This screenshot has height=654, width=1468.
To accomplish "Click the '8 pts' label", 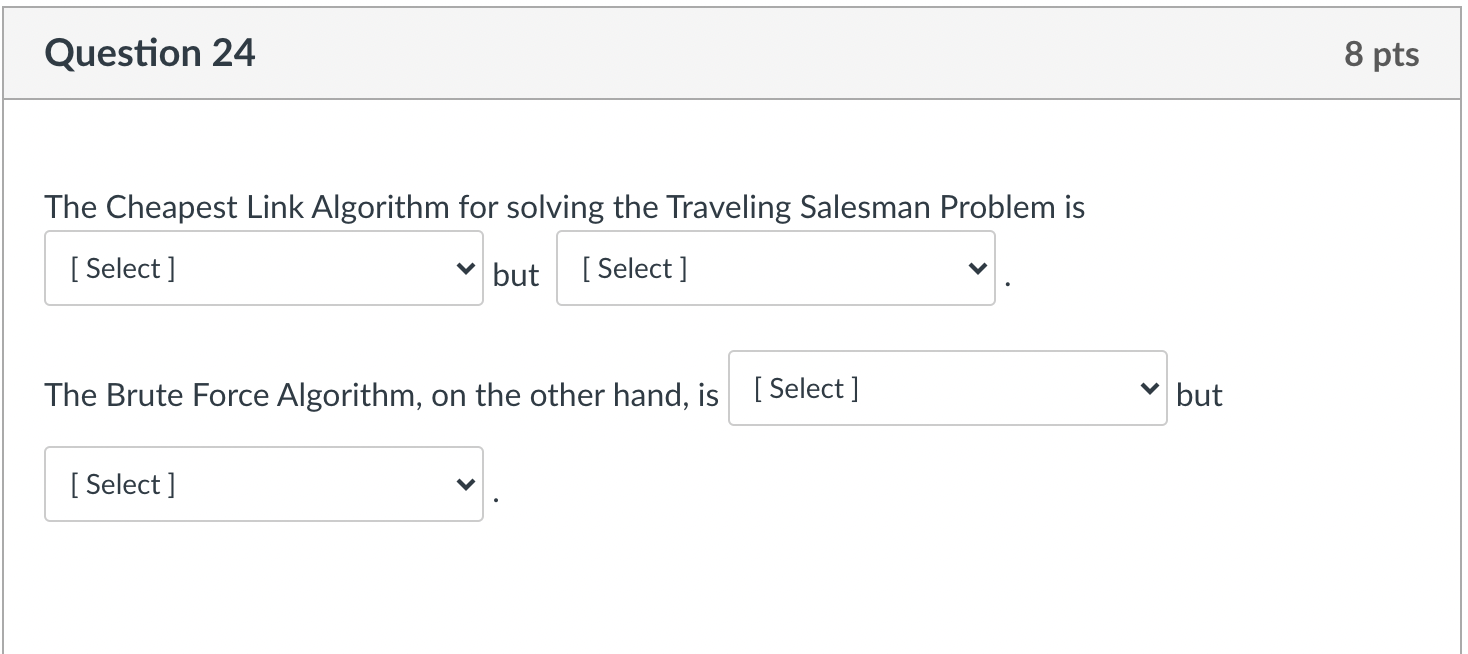I will [1382, 54].
